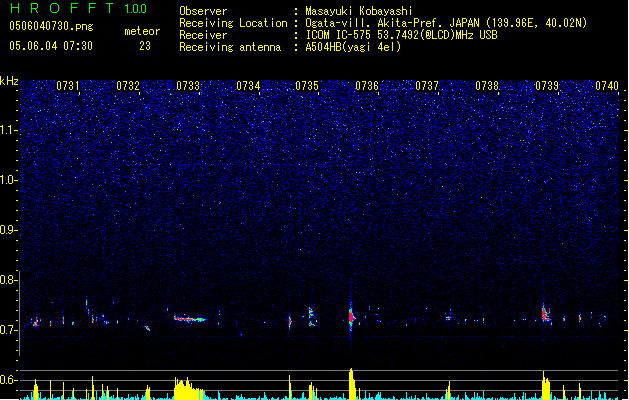This screenshot has width=629, height=400.
Task: Click the 'Receiver' label
Action: pos(203,35)
